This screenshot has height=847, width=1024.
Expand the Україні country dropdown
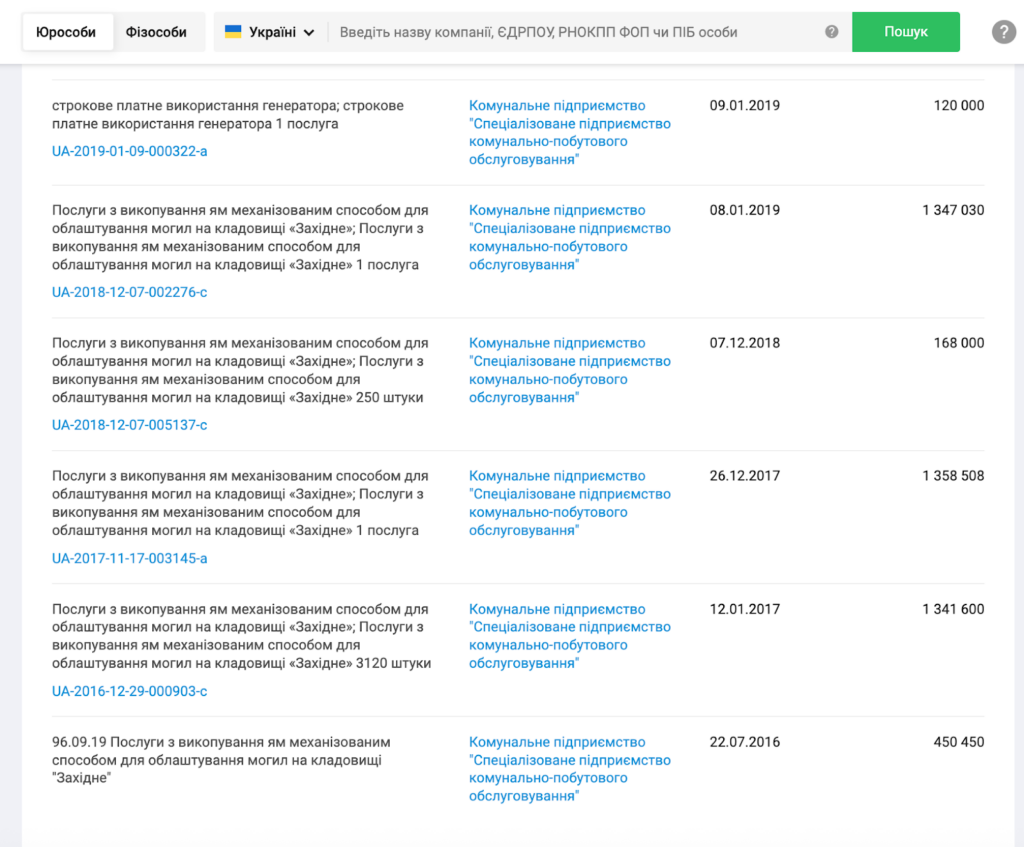(270, 32)
